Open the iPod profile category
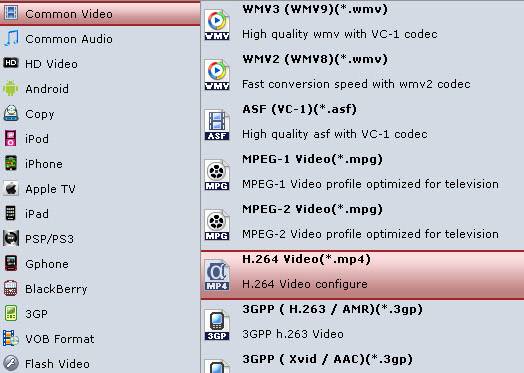 (x=37, y=139)
